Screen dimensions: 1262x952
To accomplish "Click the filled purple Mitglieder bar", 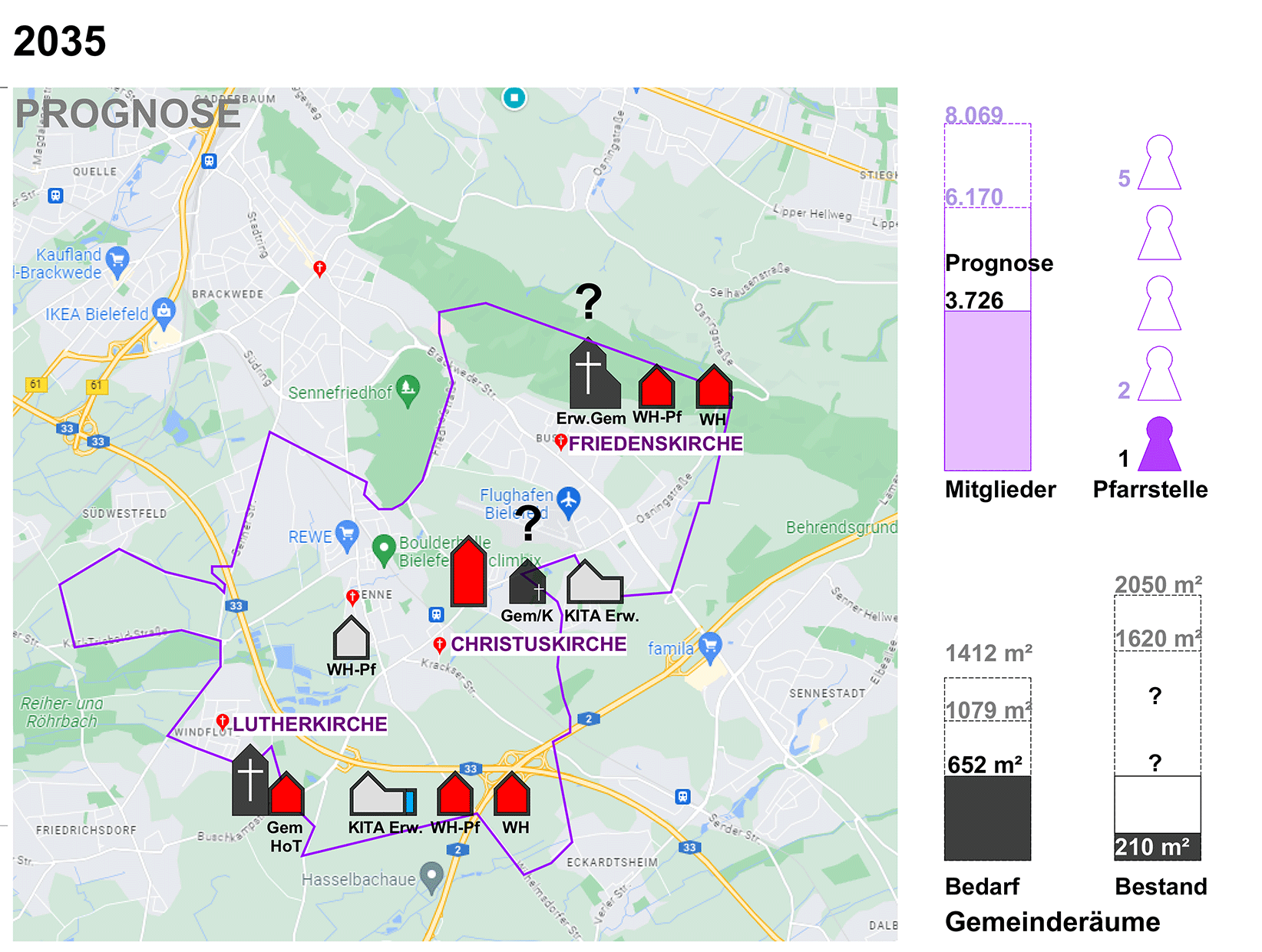I will 987,391.
